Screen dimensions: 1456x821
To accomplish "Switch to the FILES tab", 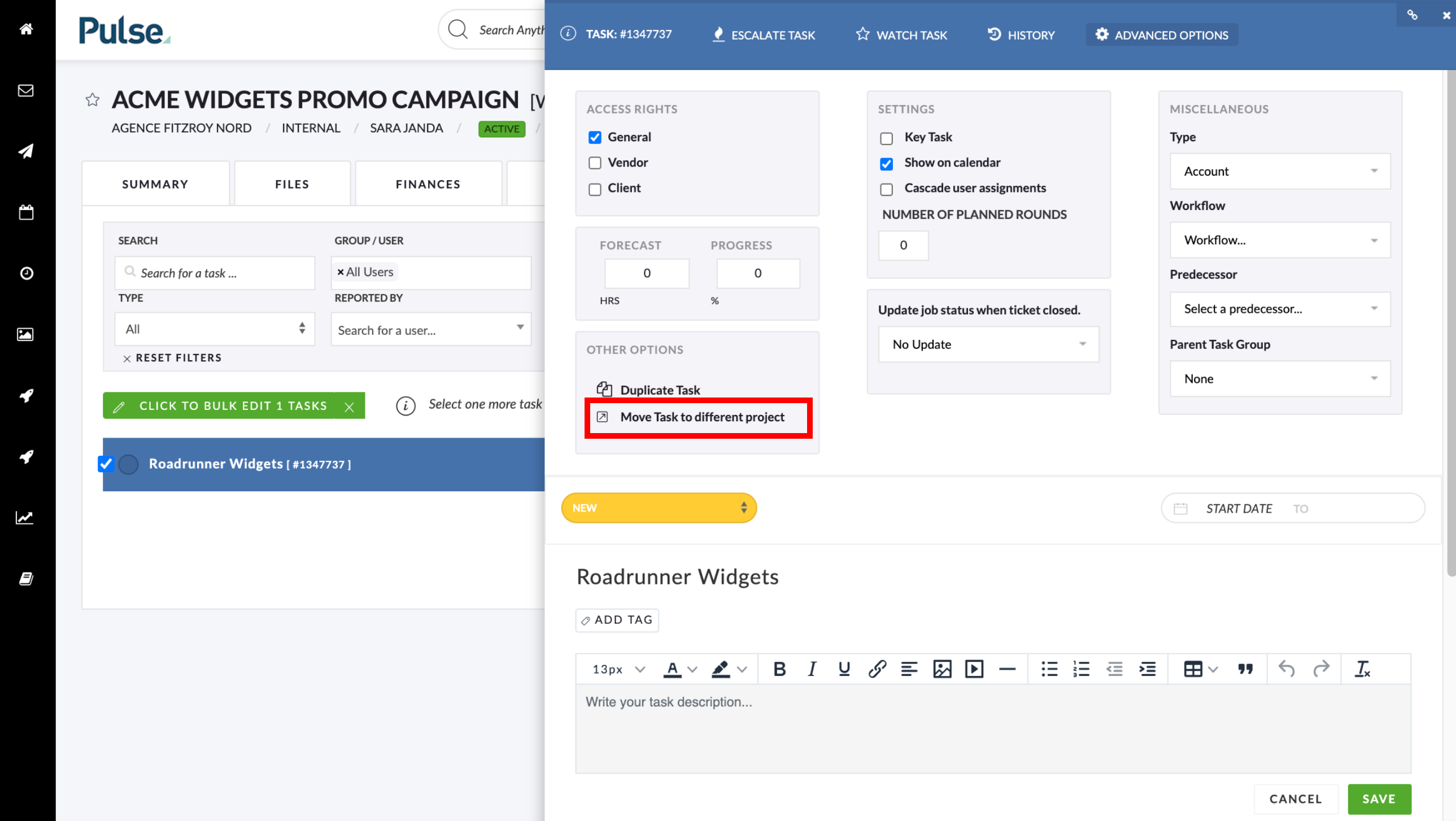I will coord(292,184).
